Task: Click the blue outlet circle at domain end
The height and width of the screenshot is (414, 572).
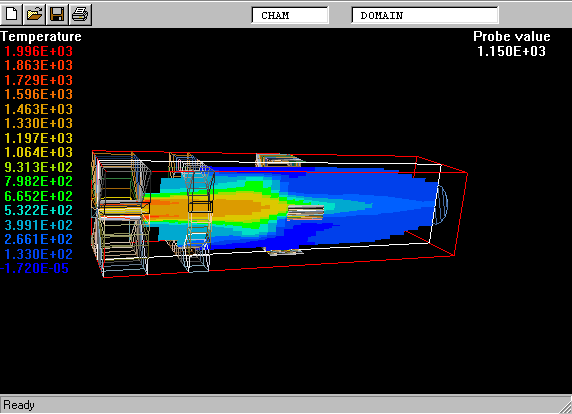Action: pyautogui.click(x=441, y=205)
